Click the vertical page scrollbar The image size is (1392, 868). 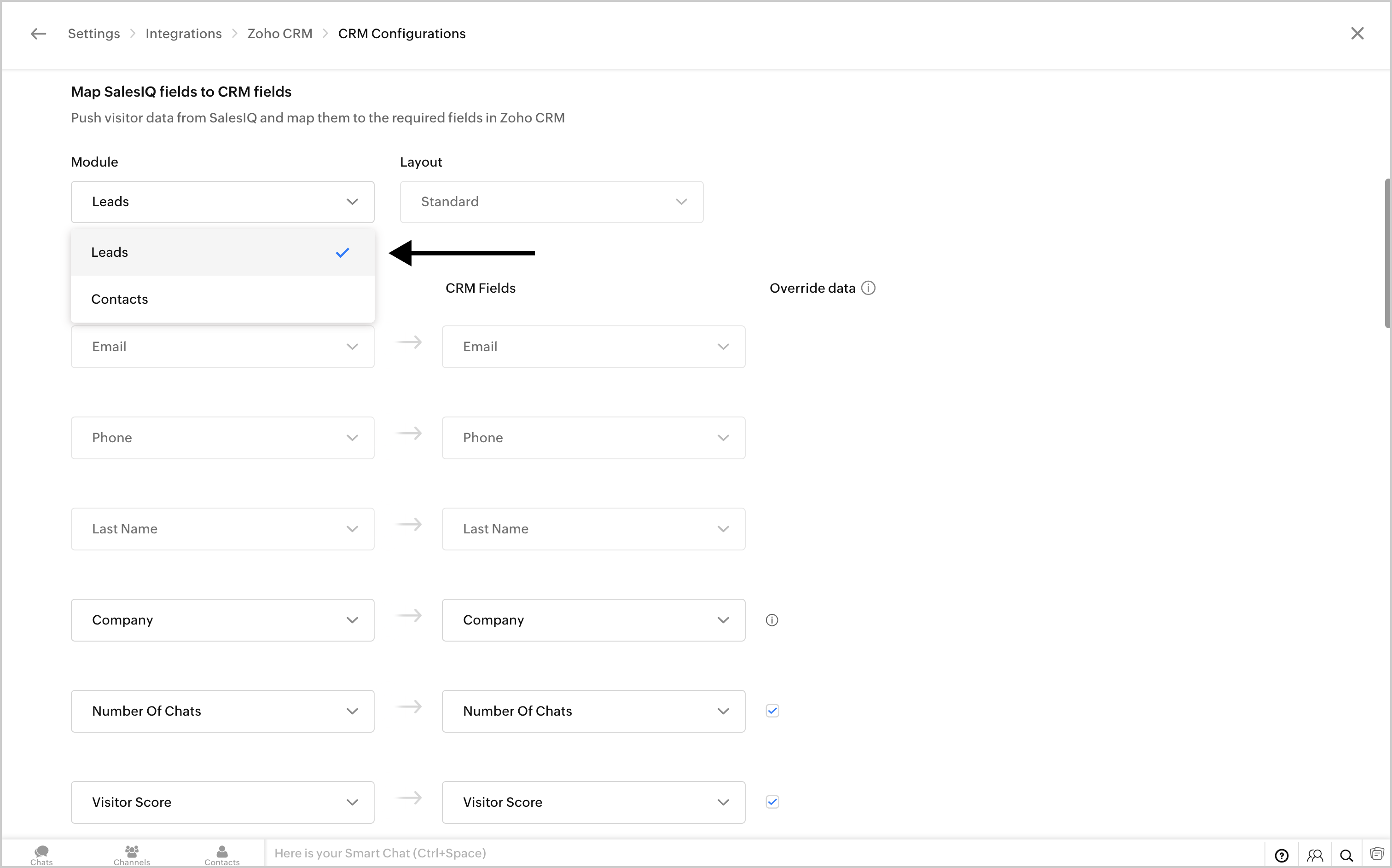pos(1387,253)
